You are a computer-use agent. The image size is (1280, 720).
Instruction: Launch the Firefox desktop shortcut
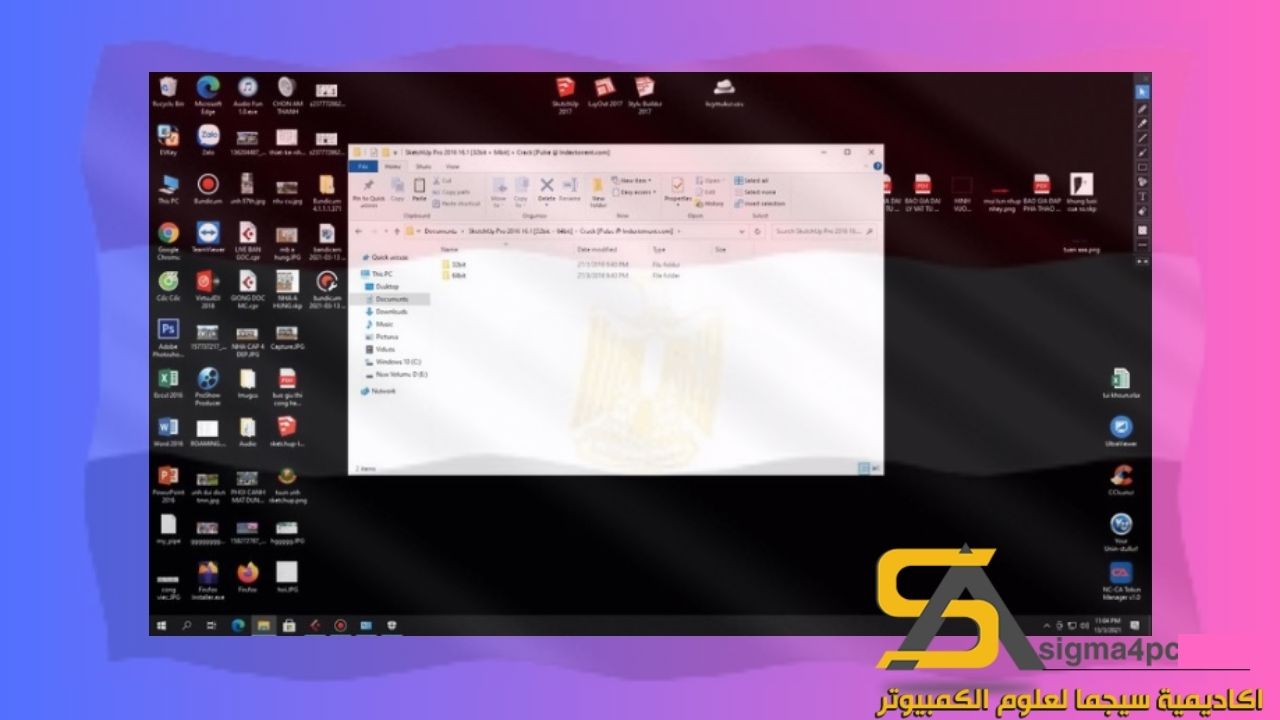pos(247,577)
